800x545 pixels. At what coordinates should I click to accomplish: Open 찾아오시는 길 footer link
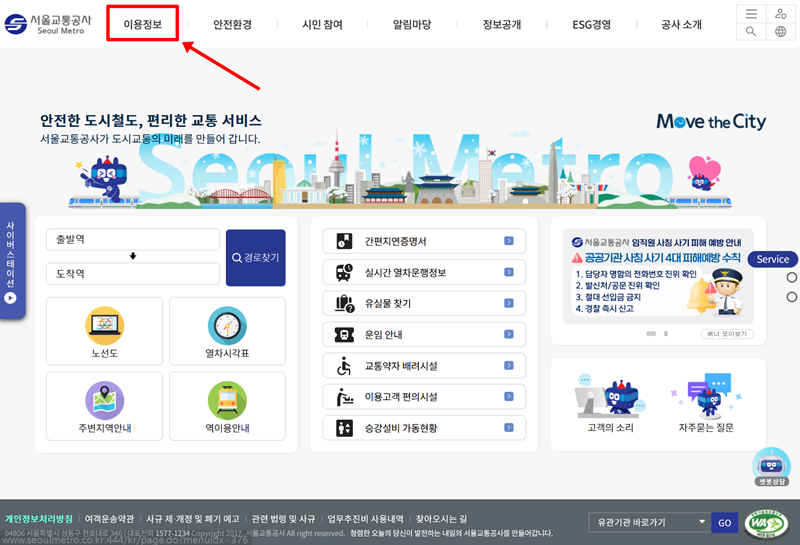point(441,519)
